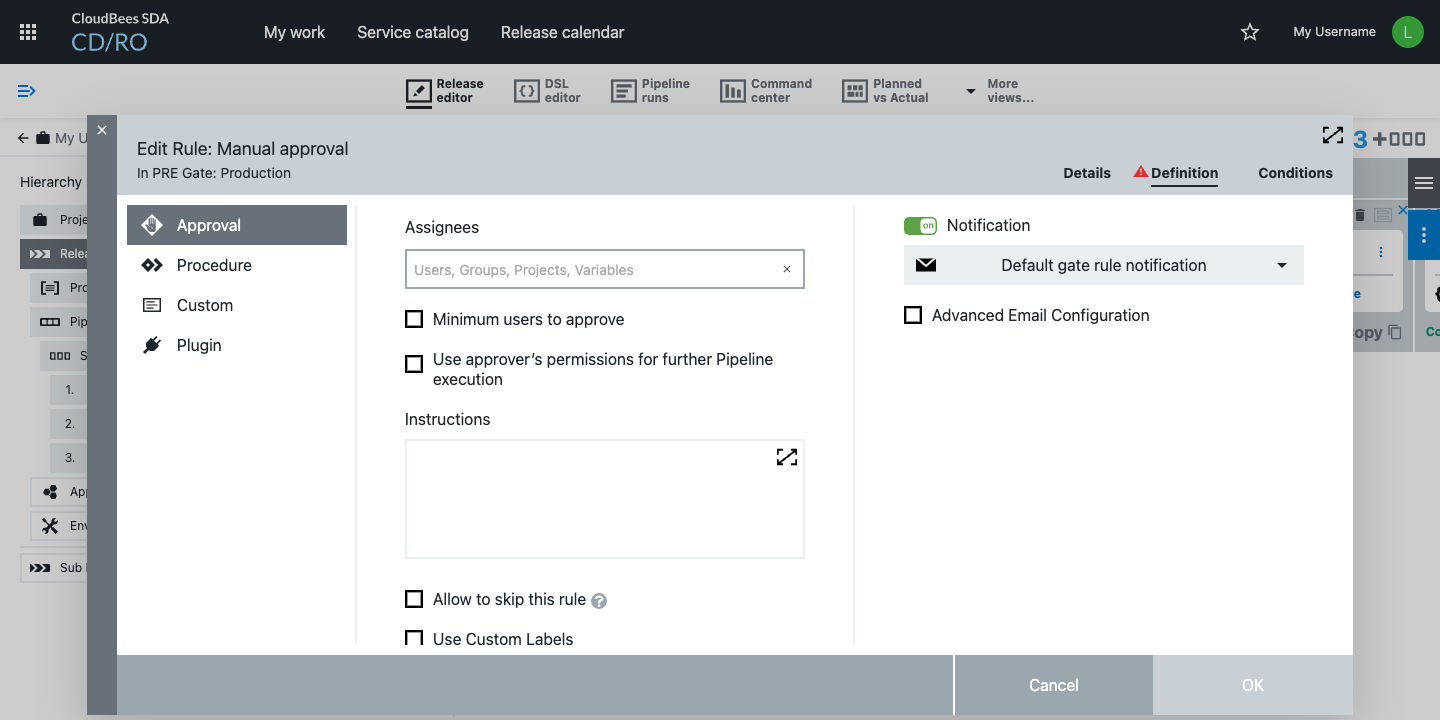Switch to the Conditions tab

pyautogui.click(x=1295, y=173)
